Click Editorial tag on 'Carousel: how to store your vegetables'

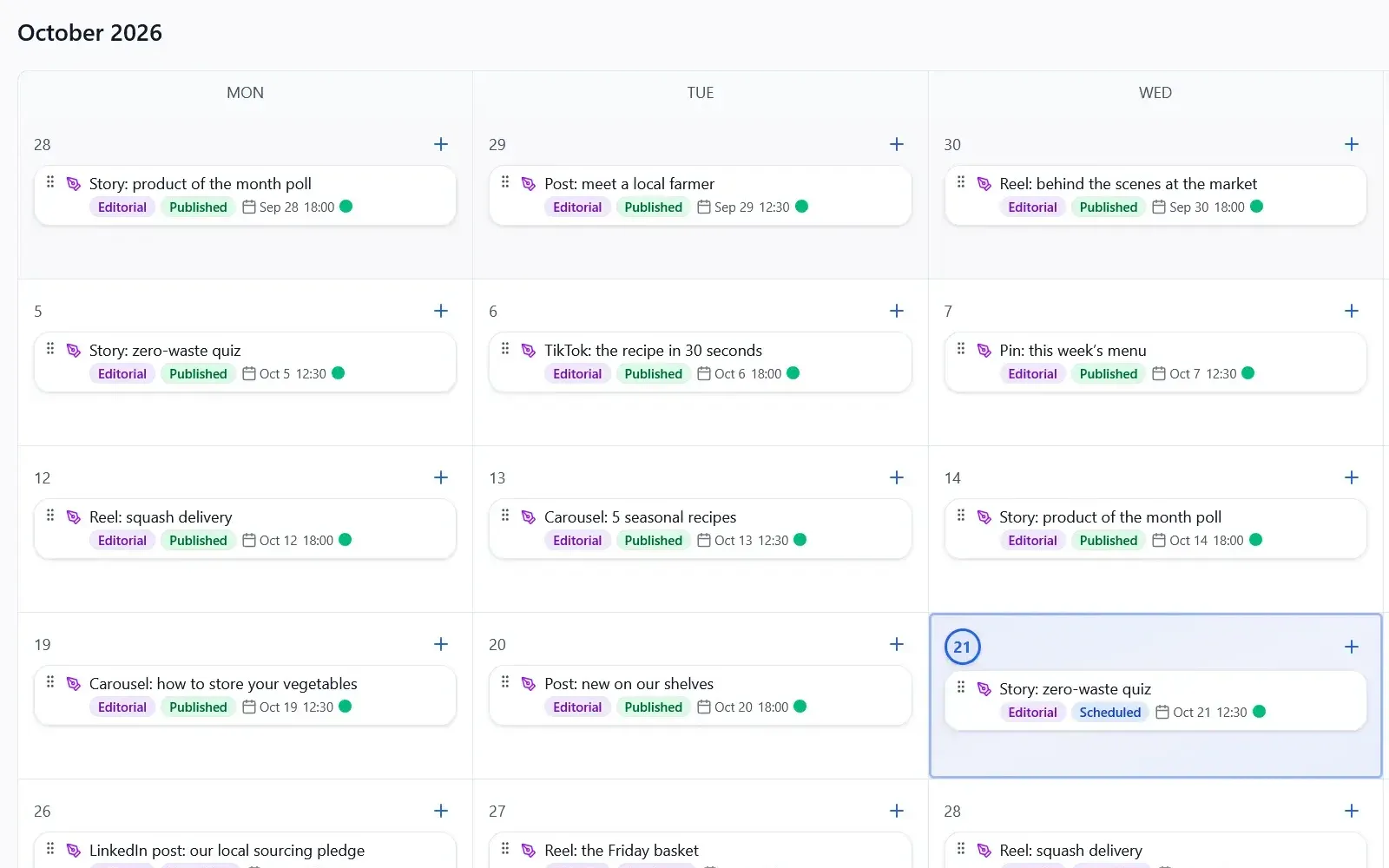coord(122,707)
